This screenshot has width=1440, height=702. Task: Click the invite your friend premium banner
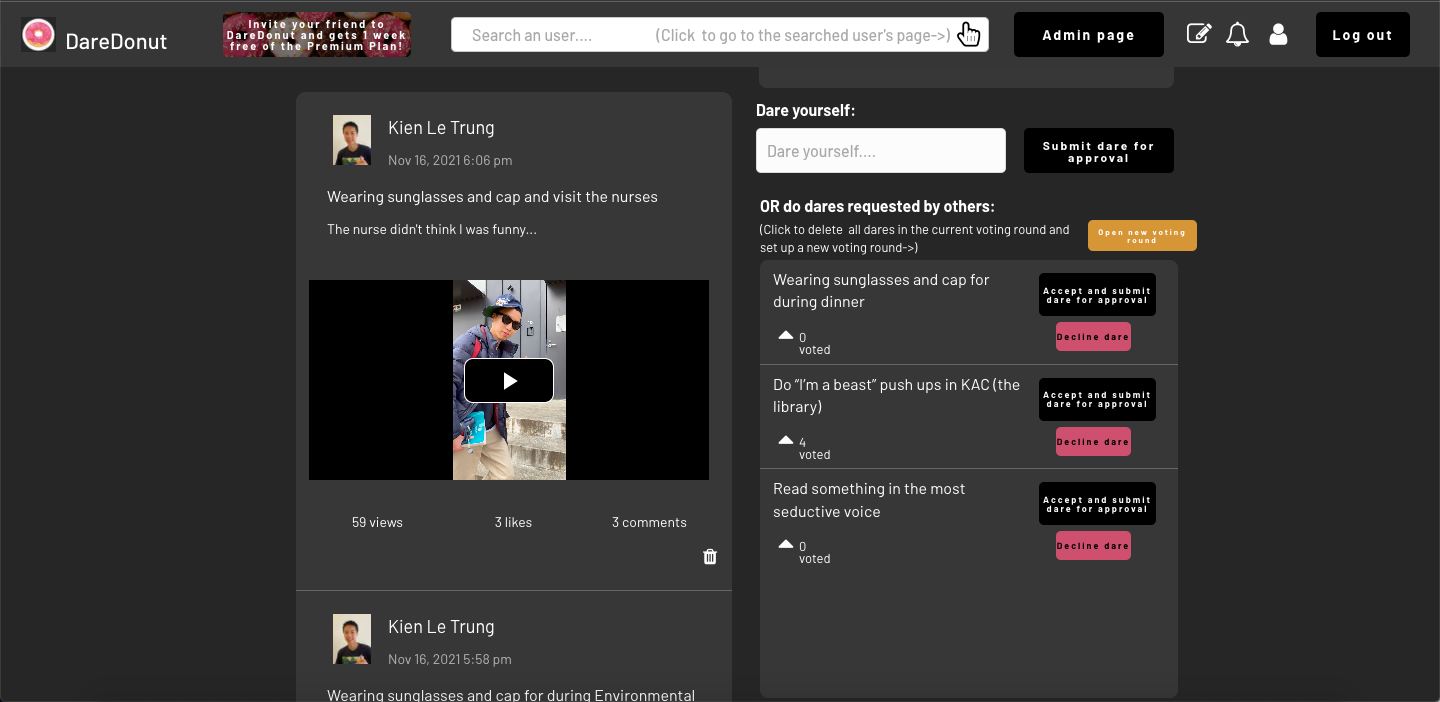pos(317,35)
